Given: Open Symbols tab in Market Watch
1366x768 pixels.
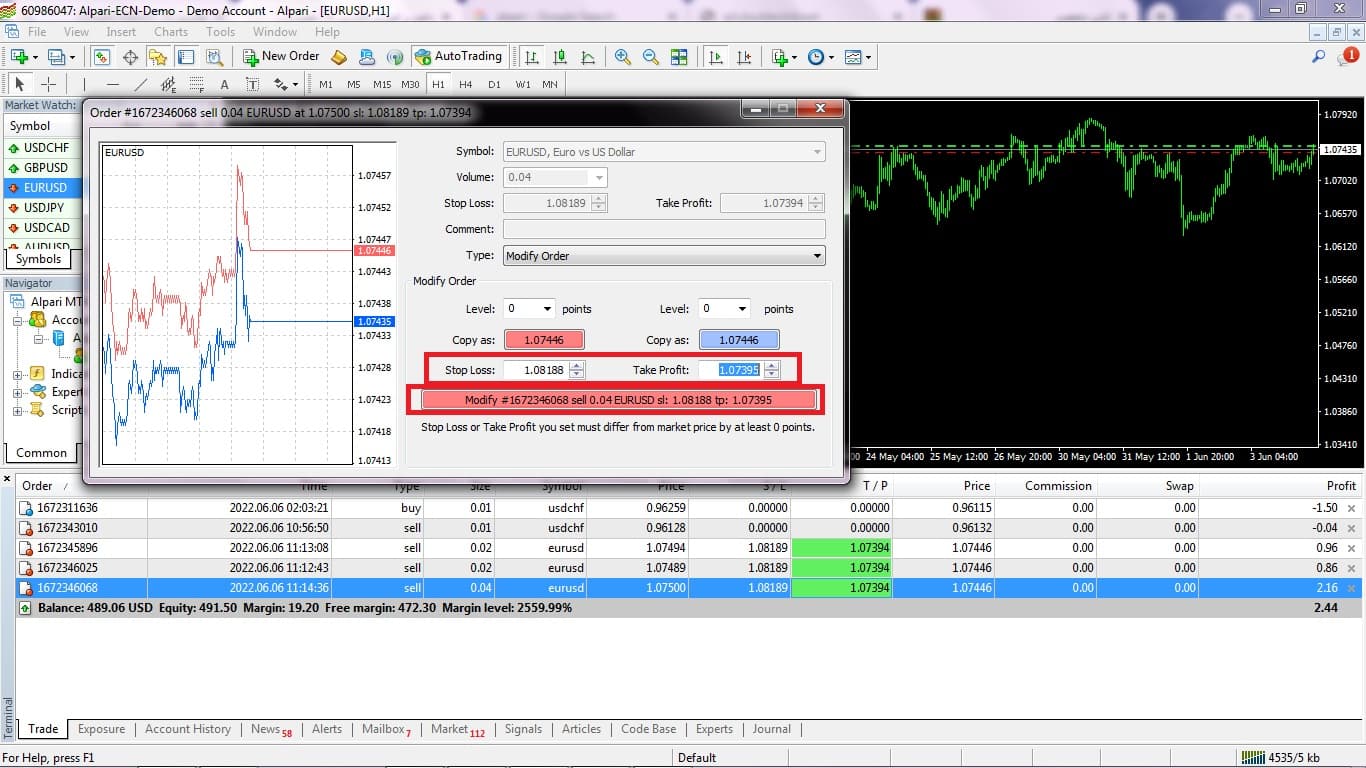Looking at the screenshot, I should click(38, 259).
